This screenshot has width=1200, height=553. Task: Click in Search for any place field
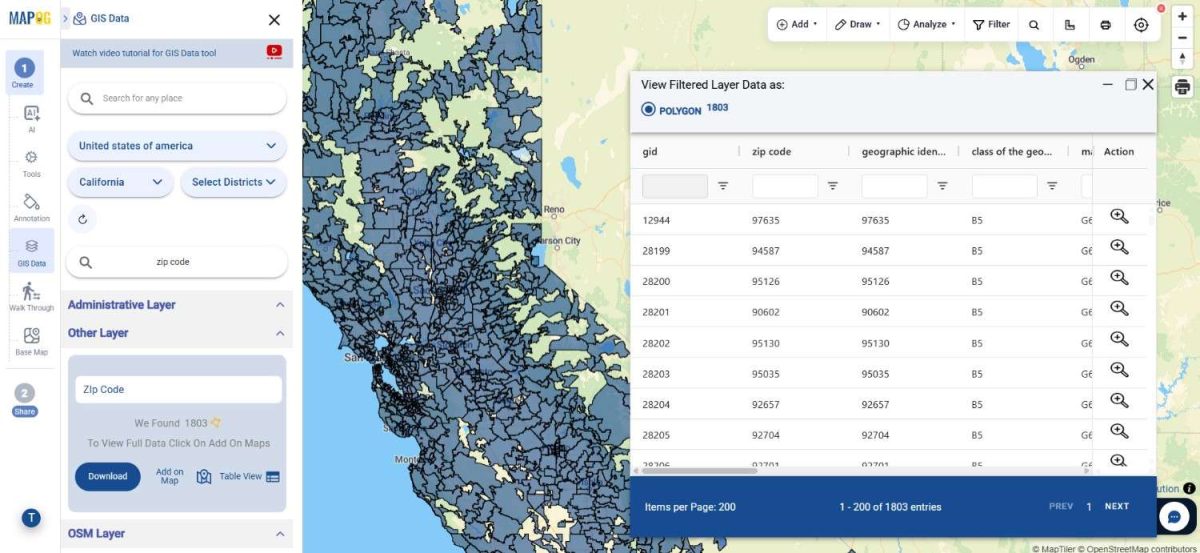click(x=177, y=98)
